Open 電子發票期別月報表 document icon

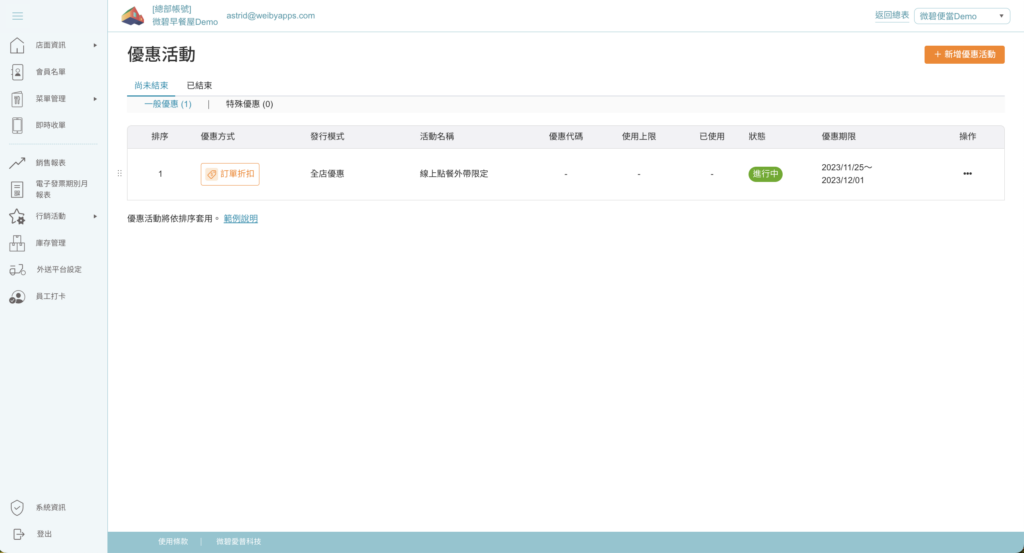tap(17, 189)
